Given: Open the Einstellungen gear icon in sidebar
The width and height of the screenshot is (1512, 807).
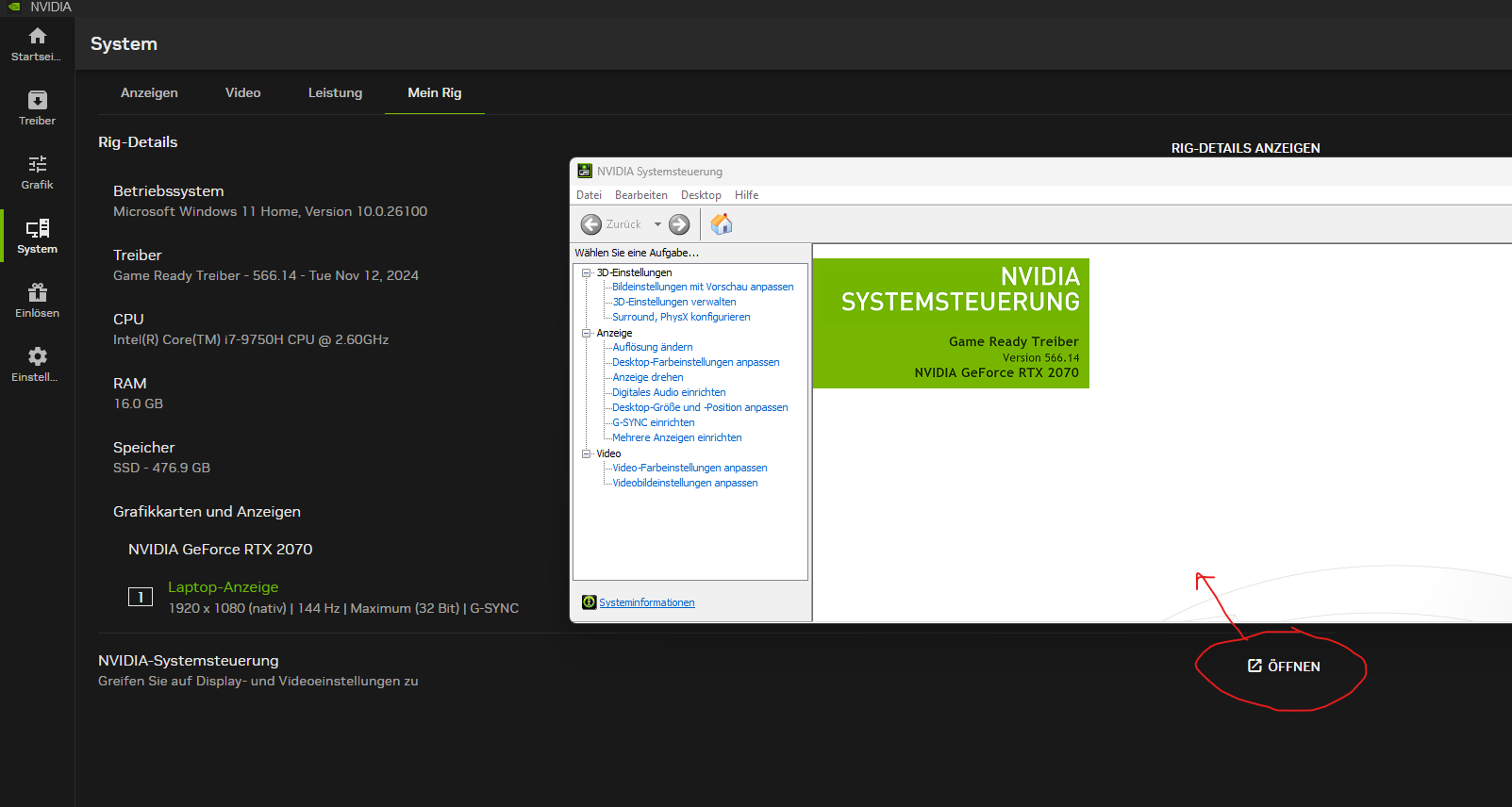Looking at the screenshot, I should coord(37,356).
